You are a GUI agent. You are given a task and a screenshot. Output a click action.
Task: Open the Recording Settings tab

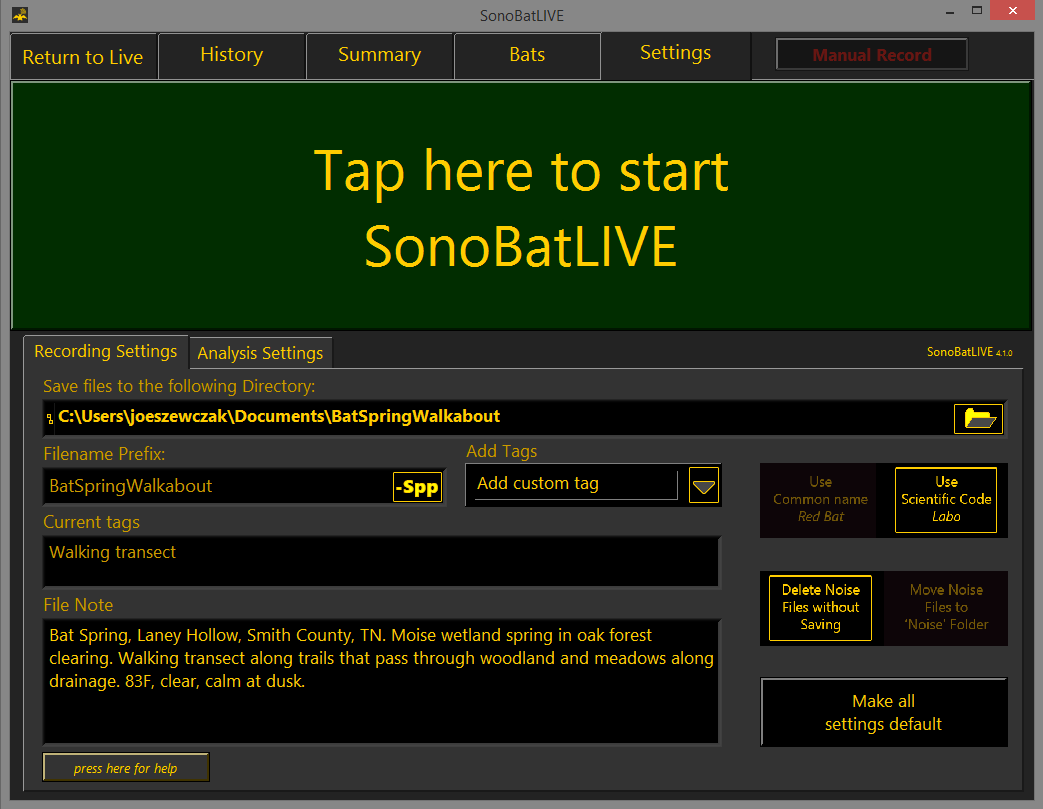click(105, 352)
